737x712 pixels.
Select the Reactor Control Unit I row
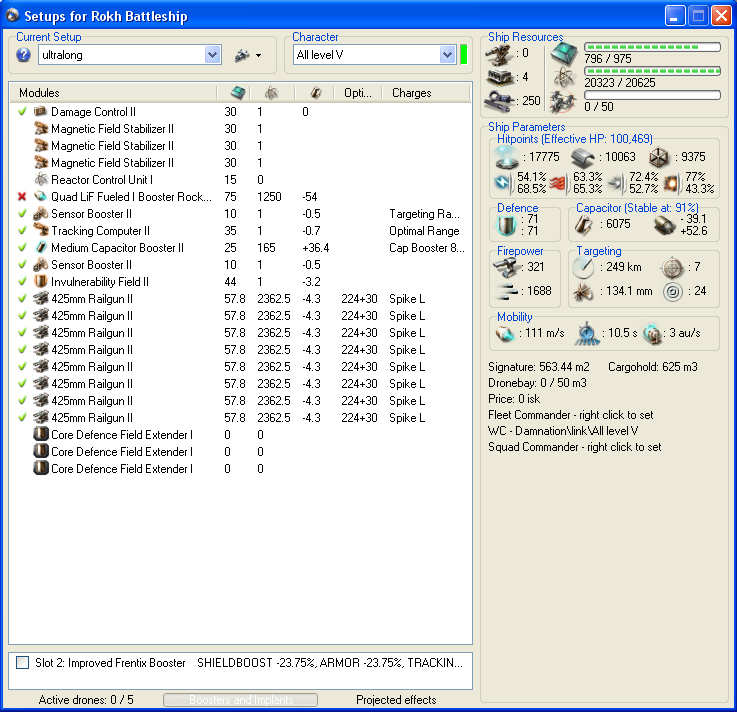240,180
